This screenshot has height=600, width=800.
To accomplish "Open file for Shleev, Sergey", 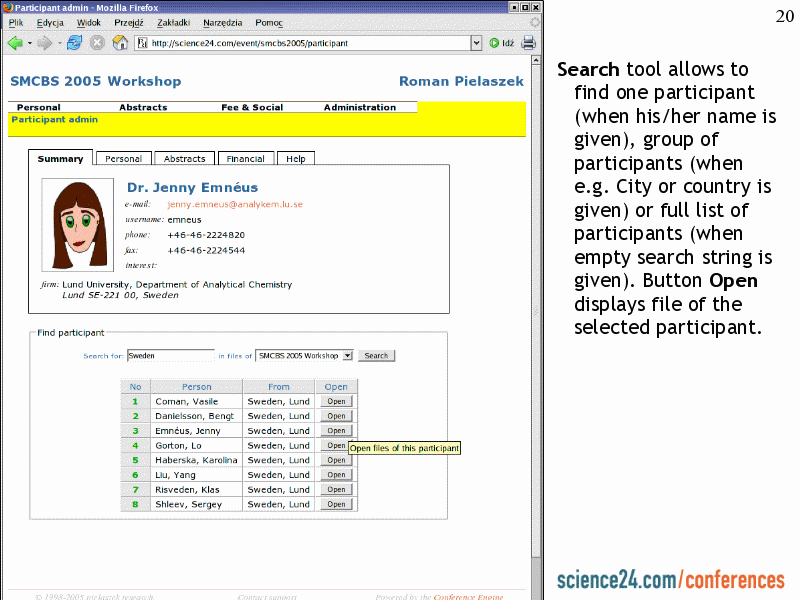I will coord(336,504).
